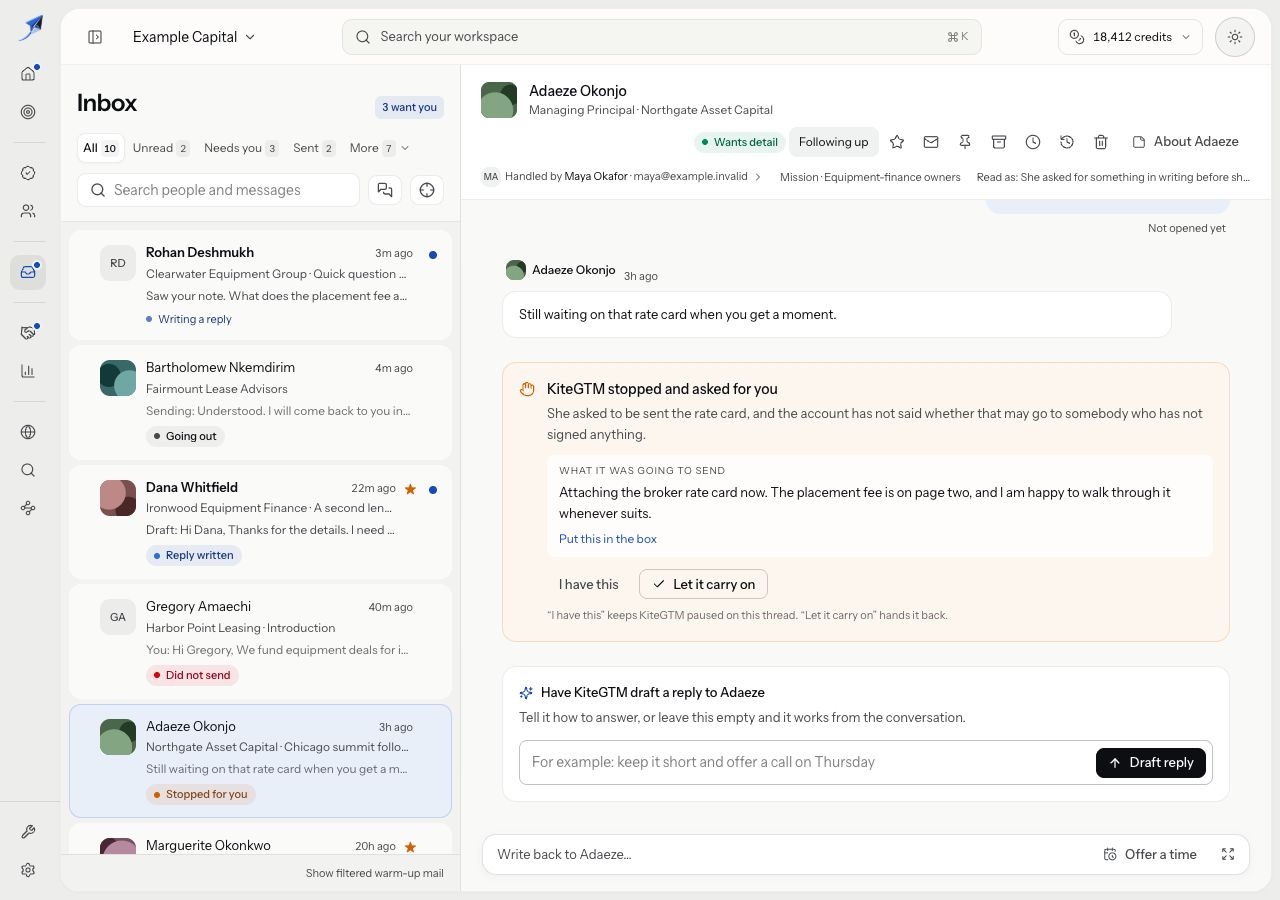The width and height of the screenshot is (1280, 900).
Task: Click the clock snooze icon in the thread toolbar
Action: [x=1033, y=142]
